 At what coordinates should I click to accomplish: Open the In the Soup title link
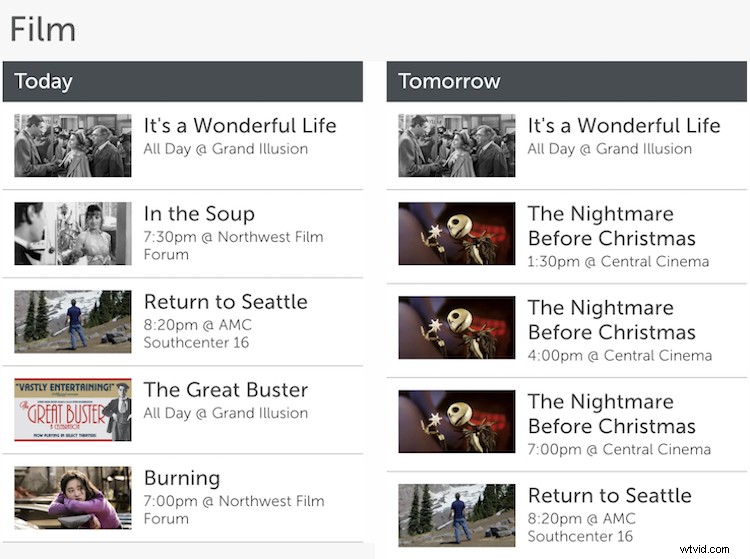(x=199, y=214)
